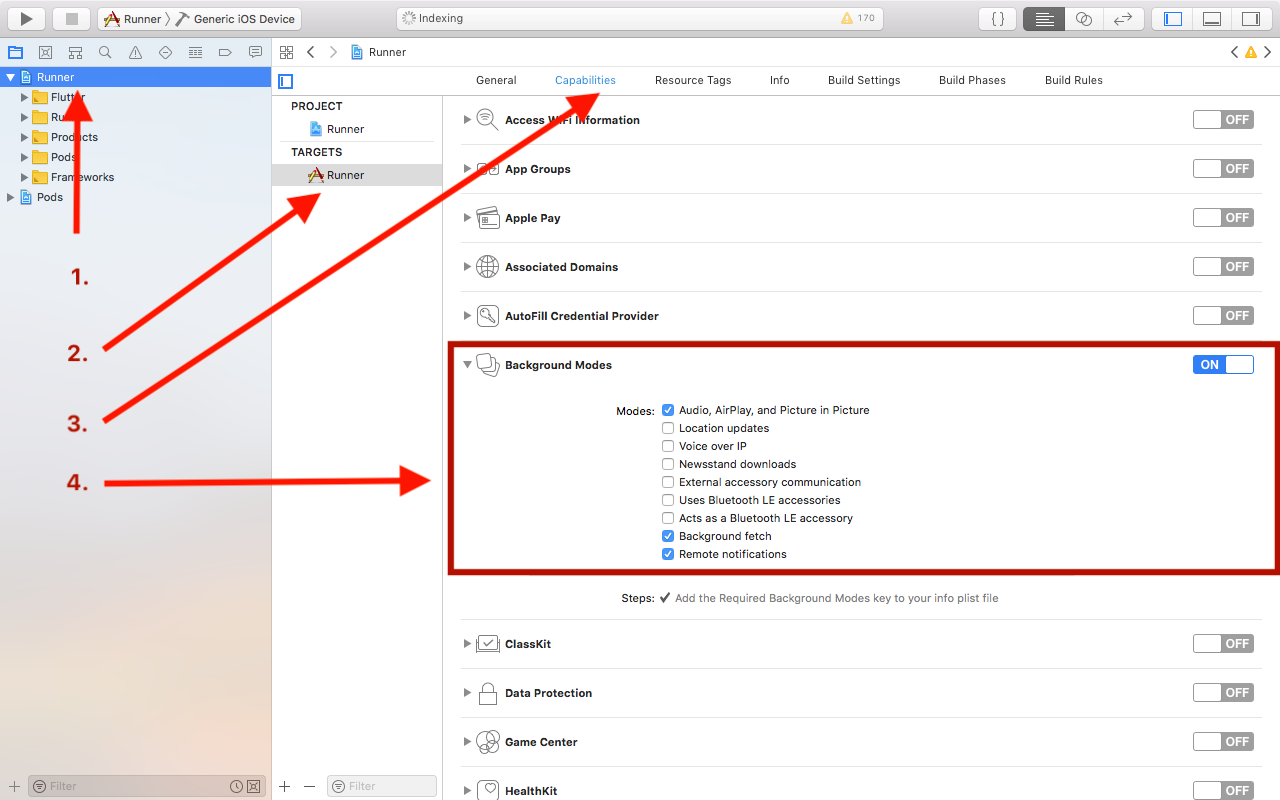Click Runner in the jump bar

(378, 52)
